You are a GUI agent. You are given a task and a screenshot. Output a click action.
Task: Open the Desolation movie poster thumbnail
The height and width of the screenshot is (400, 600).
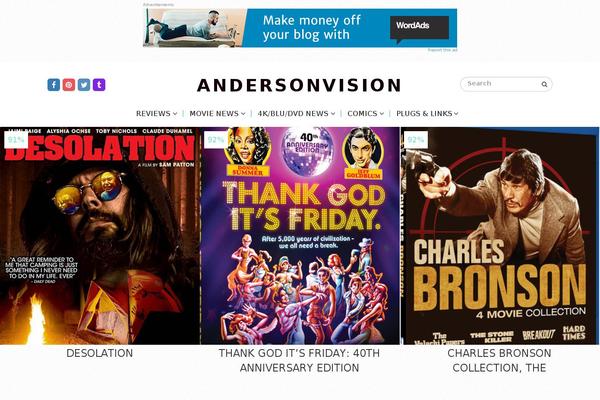100,235
